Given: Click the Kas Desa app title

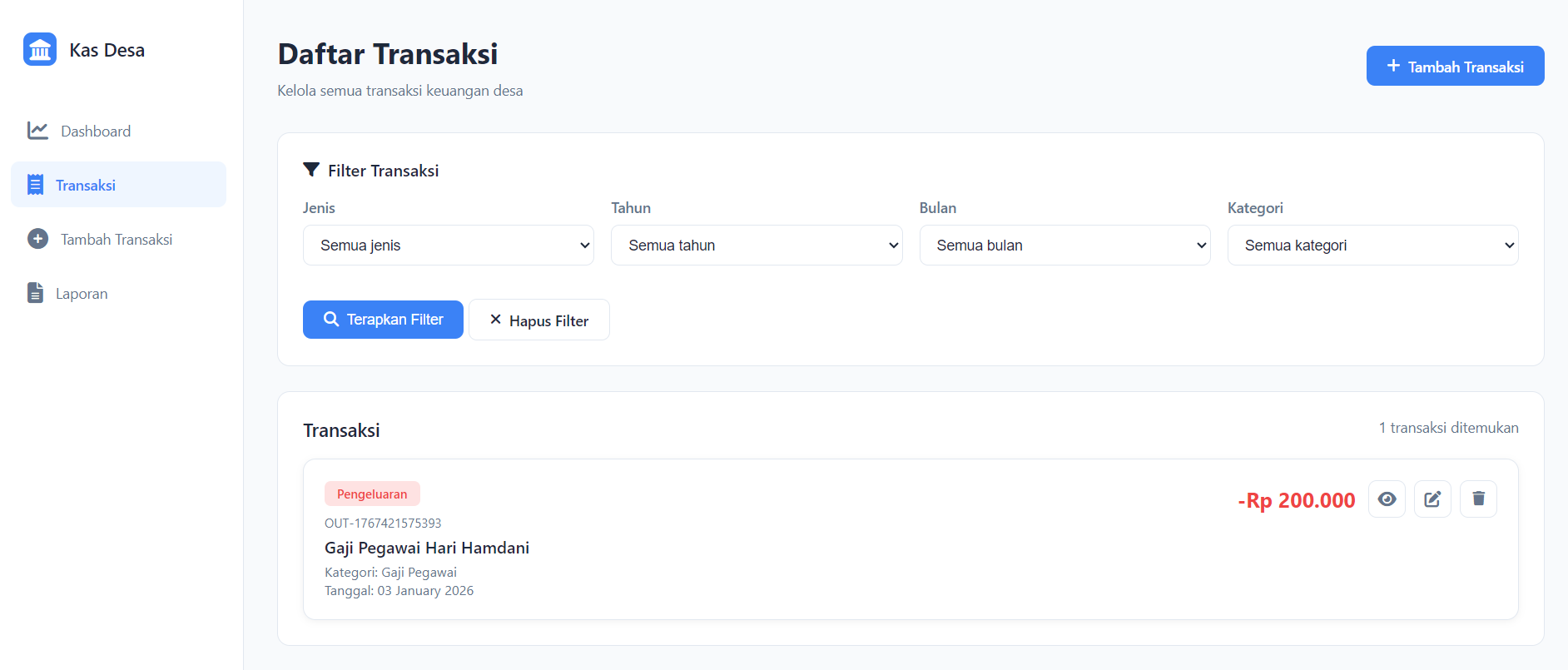Looking at the screenshot, I should [x=107, y=50].
